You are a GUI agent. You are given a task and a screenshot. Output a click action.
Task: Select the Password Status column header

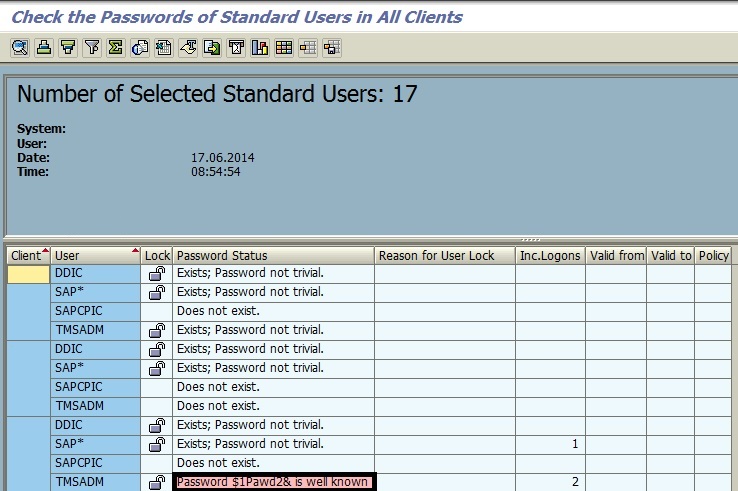point(274,256)
